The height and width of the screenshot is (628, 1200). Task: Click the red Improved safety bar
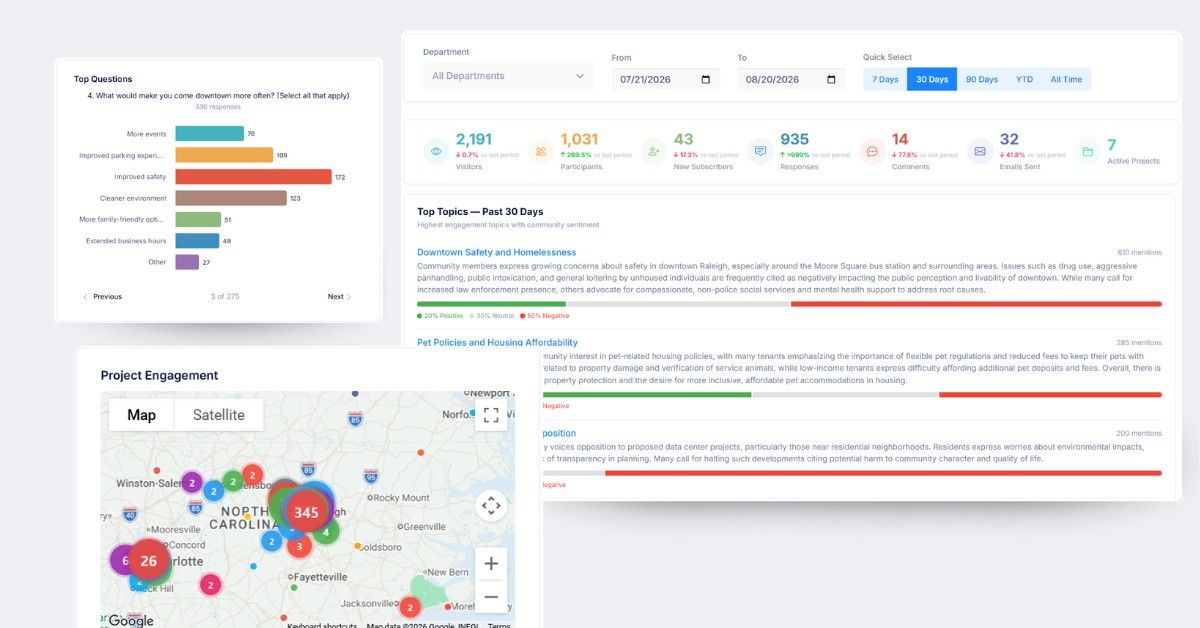pyautogui.click(x=253, y=177)
